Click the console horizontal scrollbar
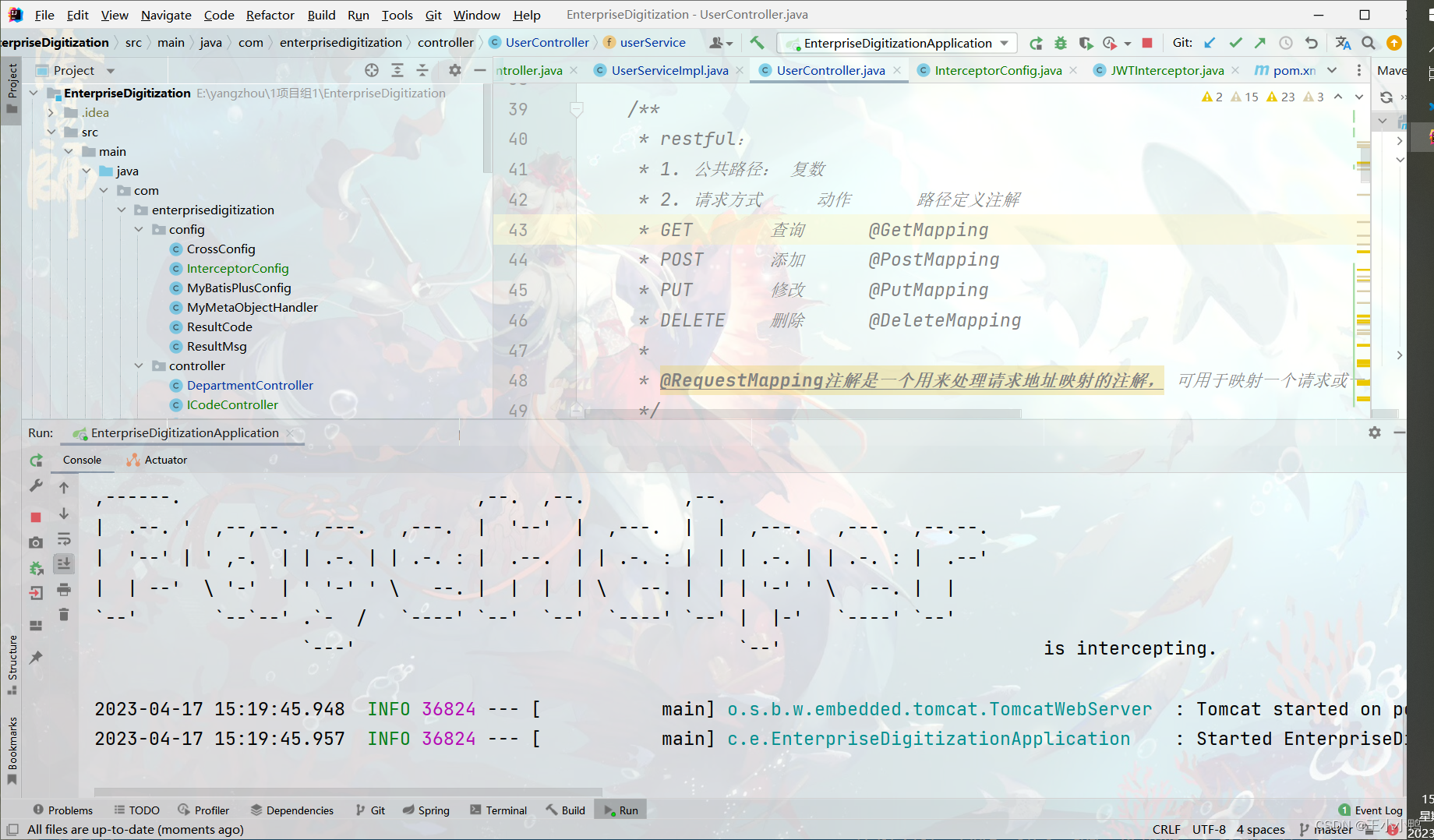Viewport: 1434px width, 840px height. (348, 792)
